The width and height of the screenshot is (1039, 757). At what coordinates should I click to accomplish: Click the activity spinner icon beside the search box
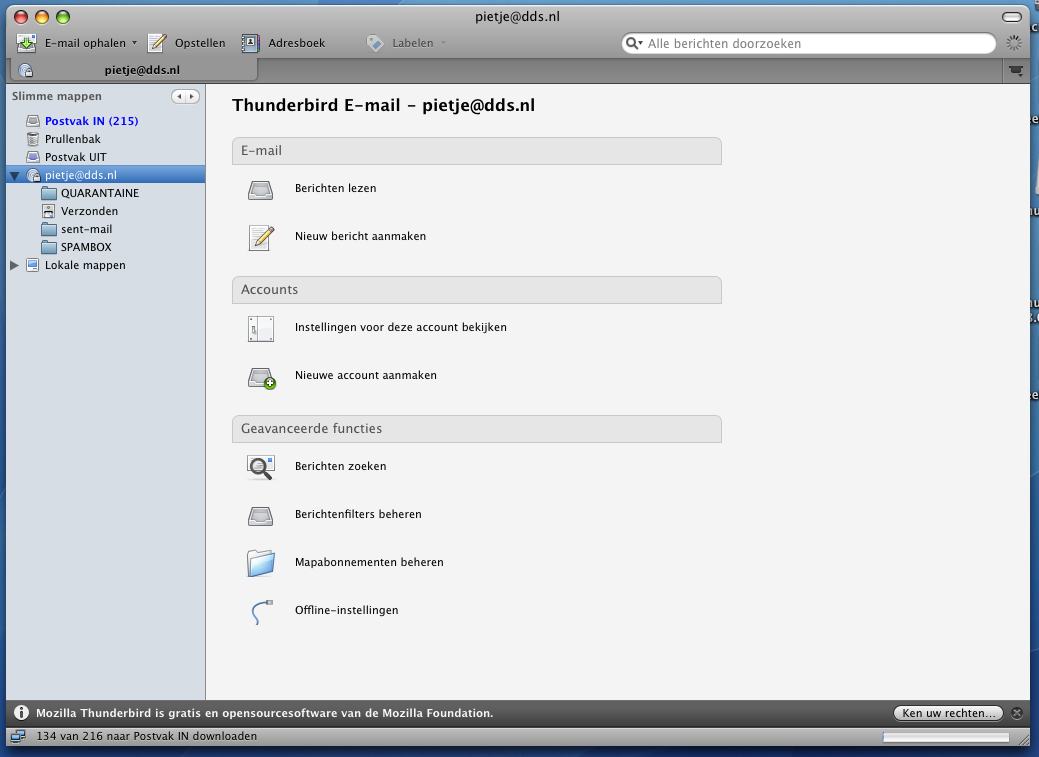(x=1014, y=43)
